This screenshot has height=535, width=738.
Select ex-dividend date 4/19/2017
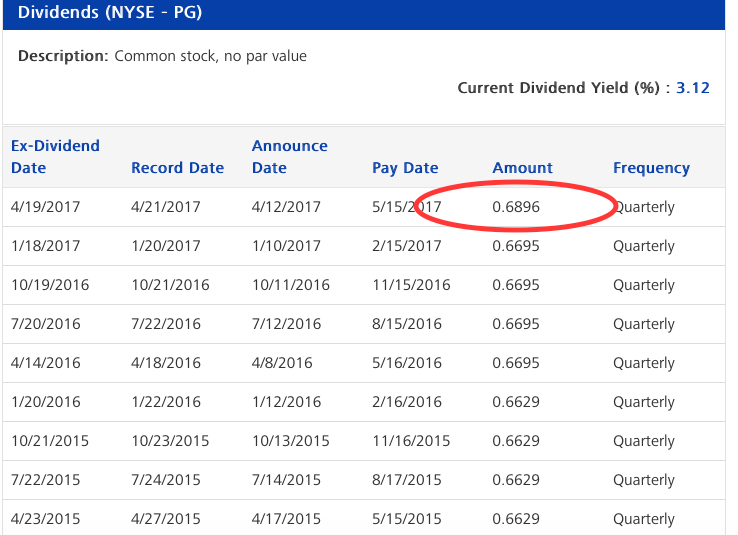pos(46,207)
